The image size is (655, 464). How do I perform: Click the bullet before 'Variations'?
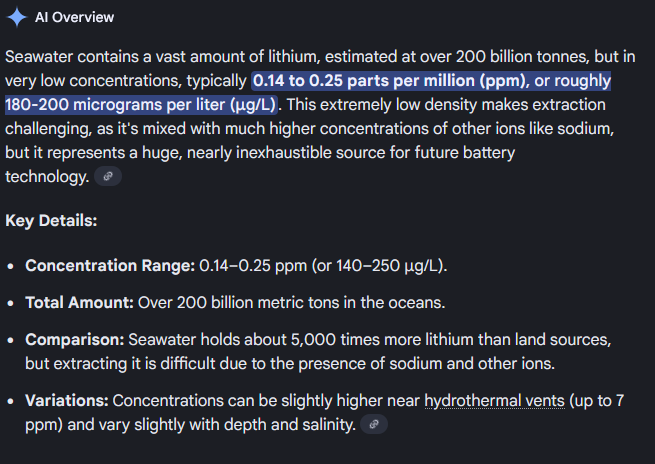click(10, 401)
